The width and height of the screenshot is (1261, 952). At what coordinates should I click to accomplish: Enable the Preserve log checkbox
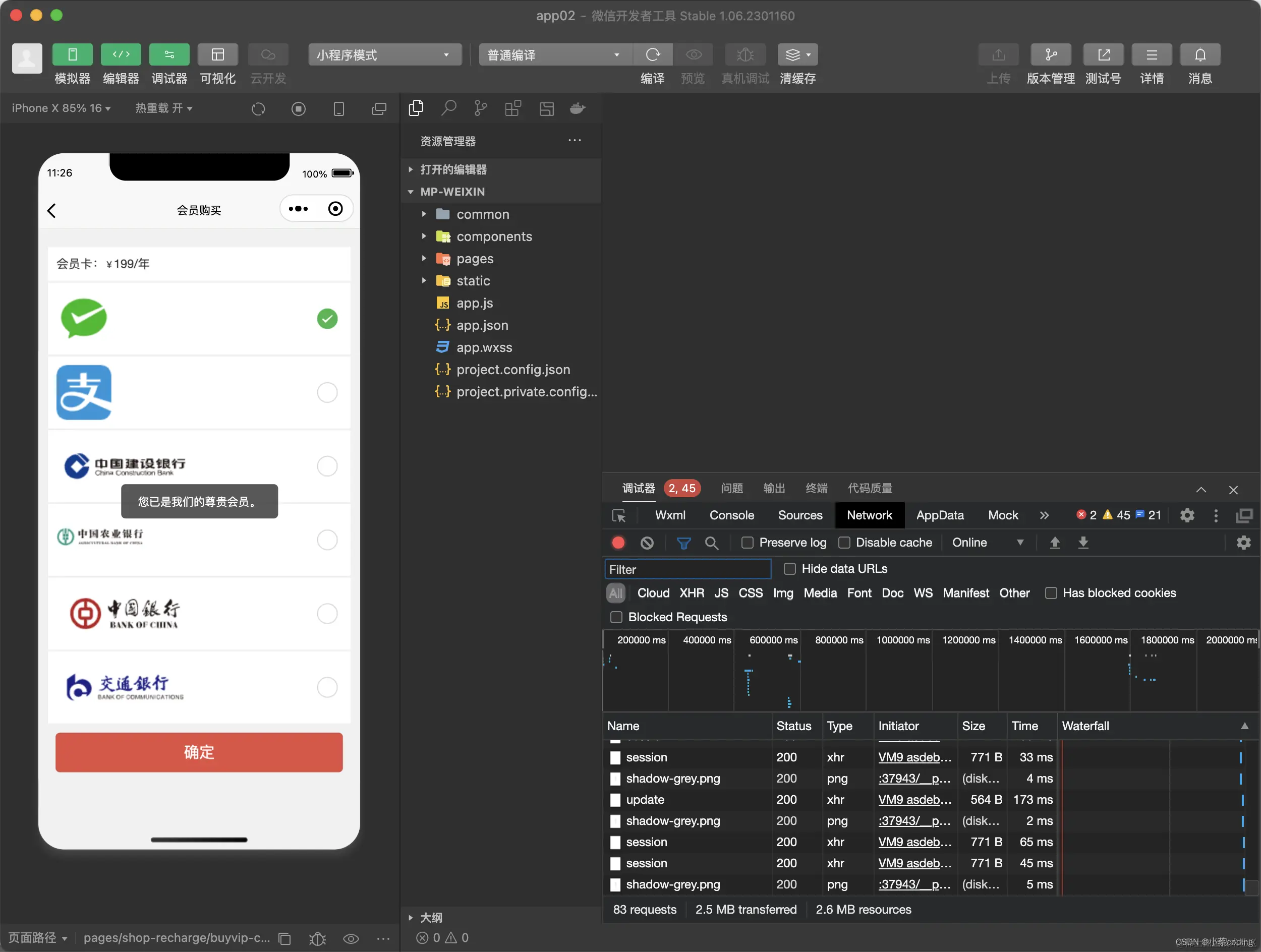click(747, 543)
